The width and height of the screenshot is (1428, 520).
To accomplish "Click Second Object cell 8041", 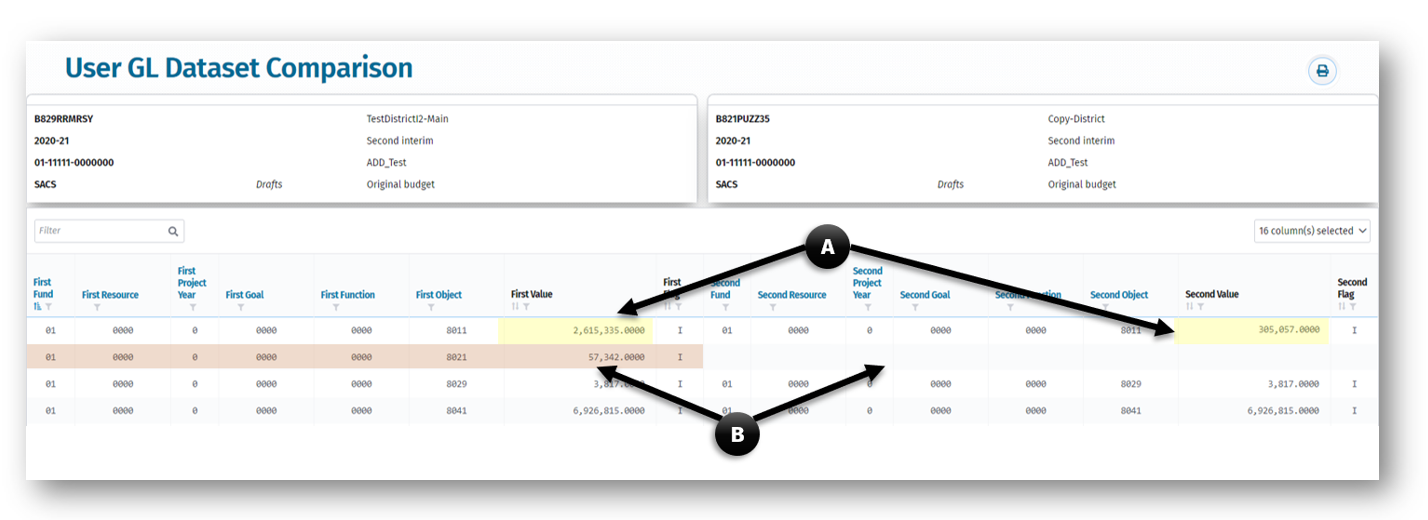I will [1131, 410].
